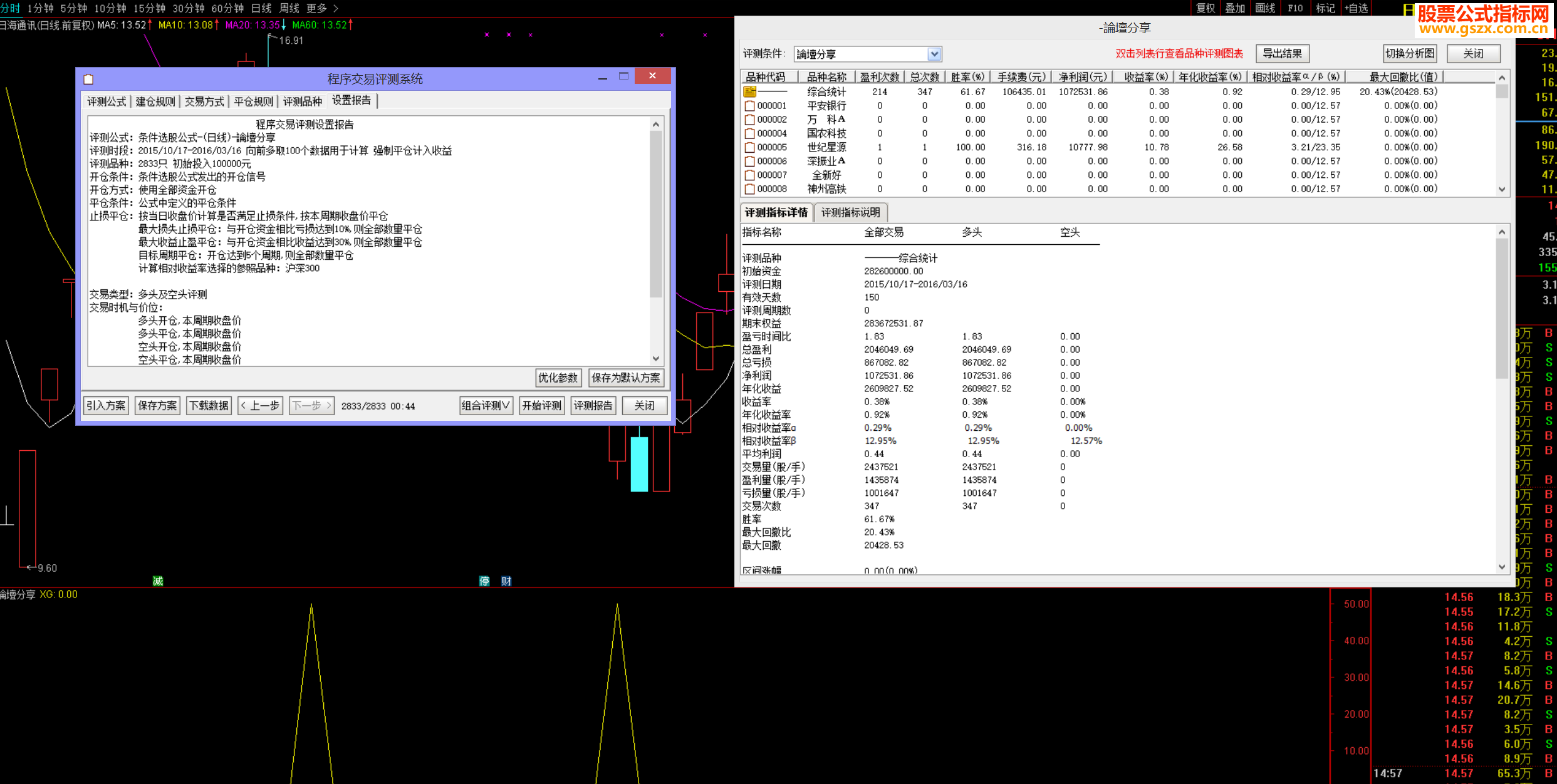Toggle checkbox for 000004 国农科技
The width and height of the screenshot is (1557, 784).
[x=749, y=133]
